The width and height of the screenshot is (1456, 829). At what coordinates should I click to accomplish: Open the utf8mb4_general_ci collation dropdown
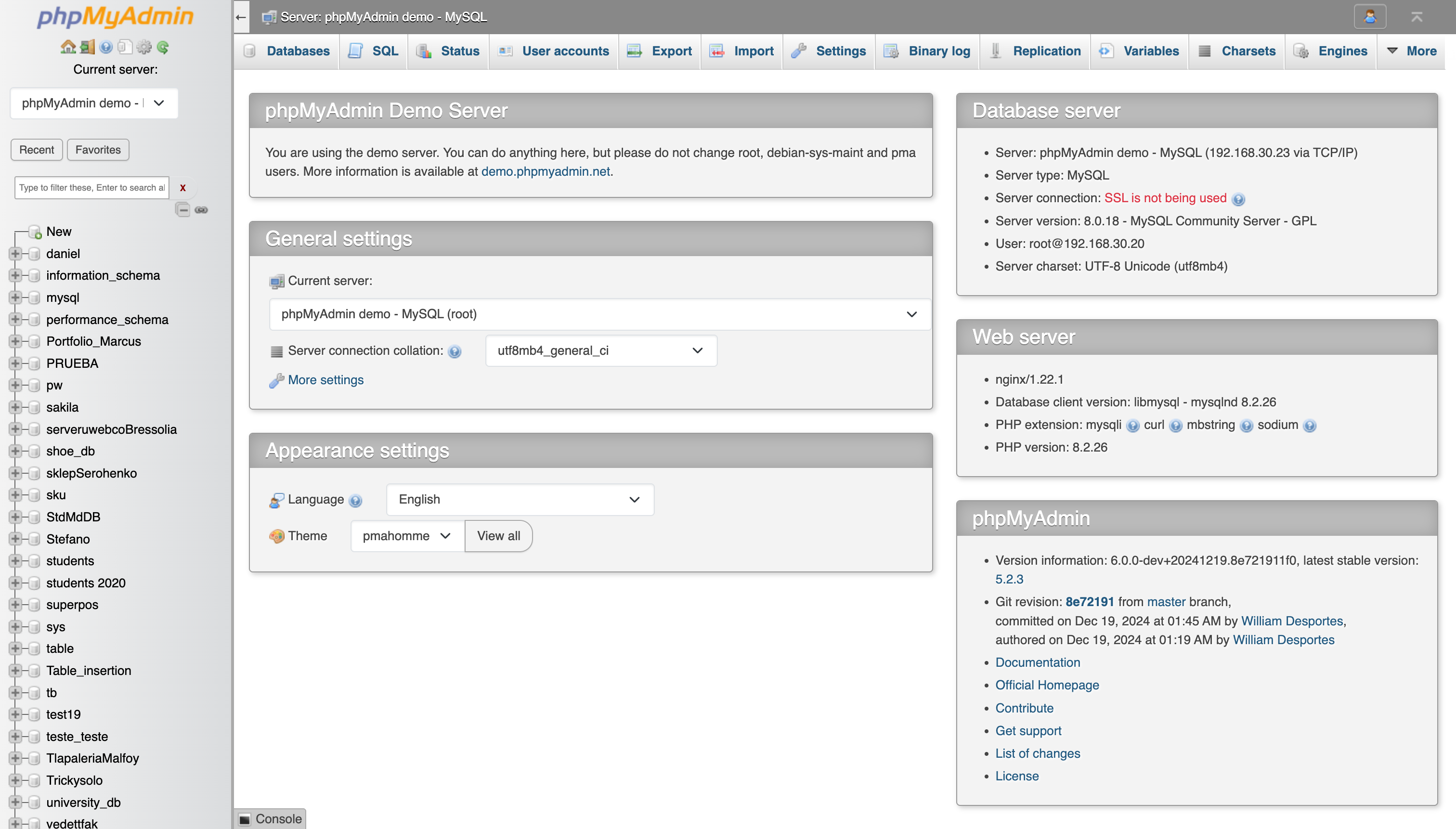pos(601,351)
